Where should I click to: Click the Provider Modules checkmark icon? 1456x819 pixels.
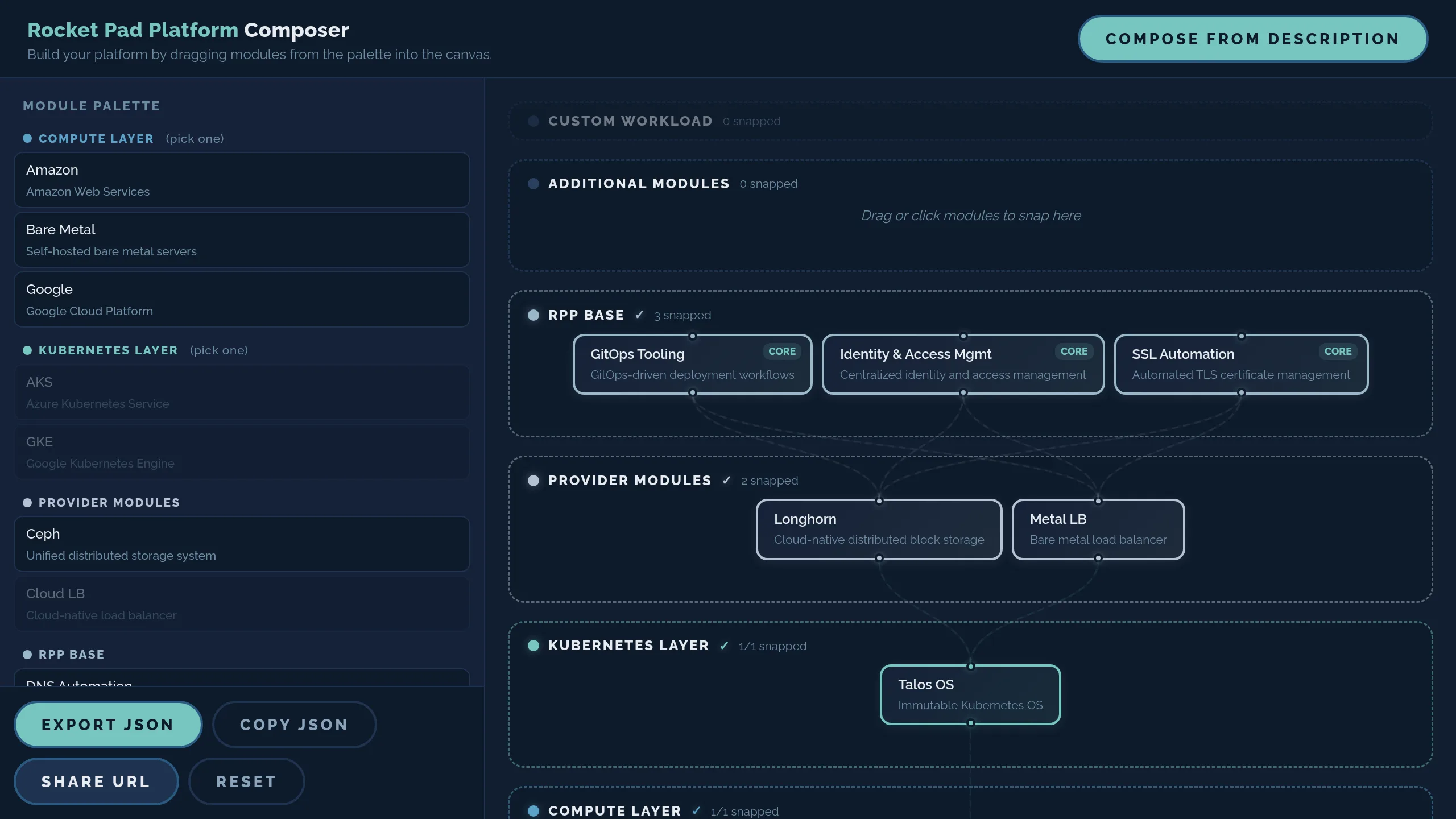726,481
